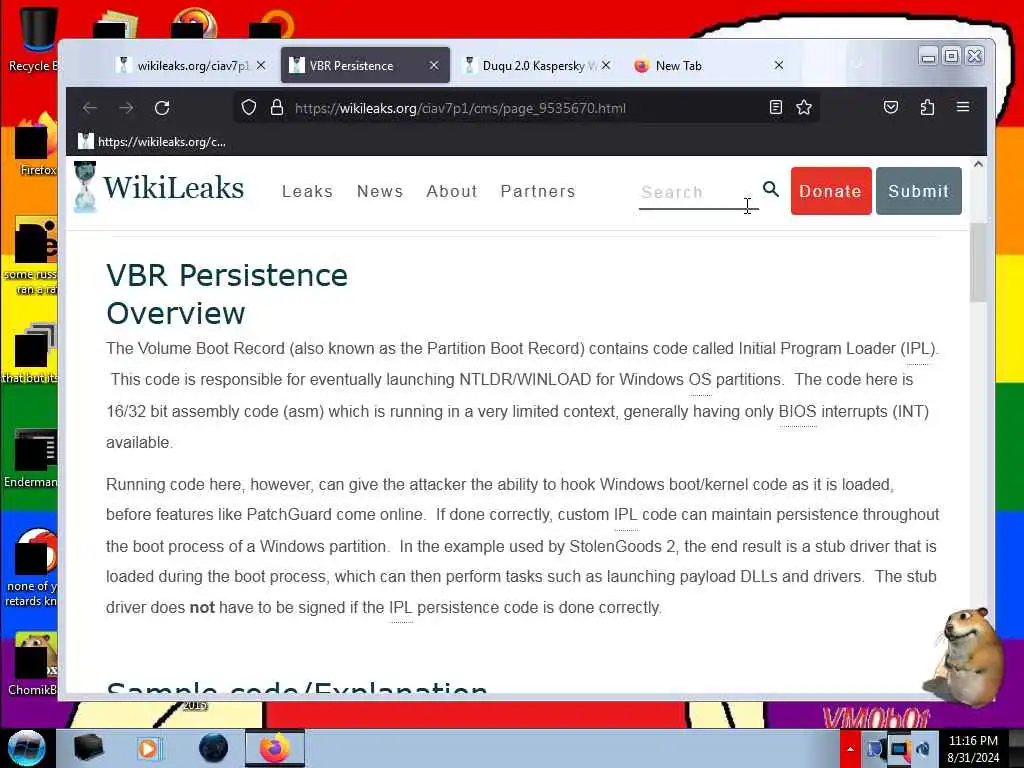View site security via the padlock icon
Viewport: 1024px width, 768px height.
click(277, 108)
